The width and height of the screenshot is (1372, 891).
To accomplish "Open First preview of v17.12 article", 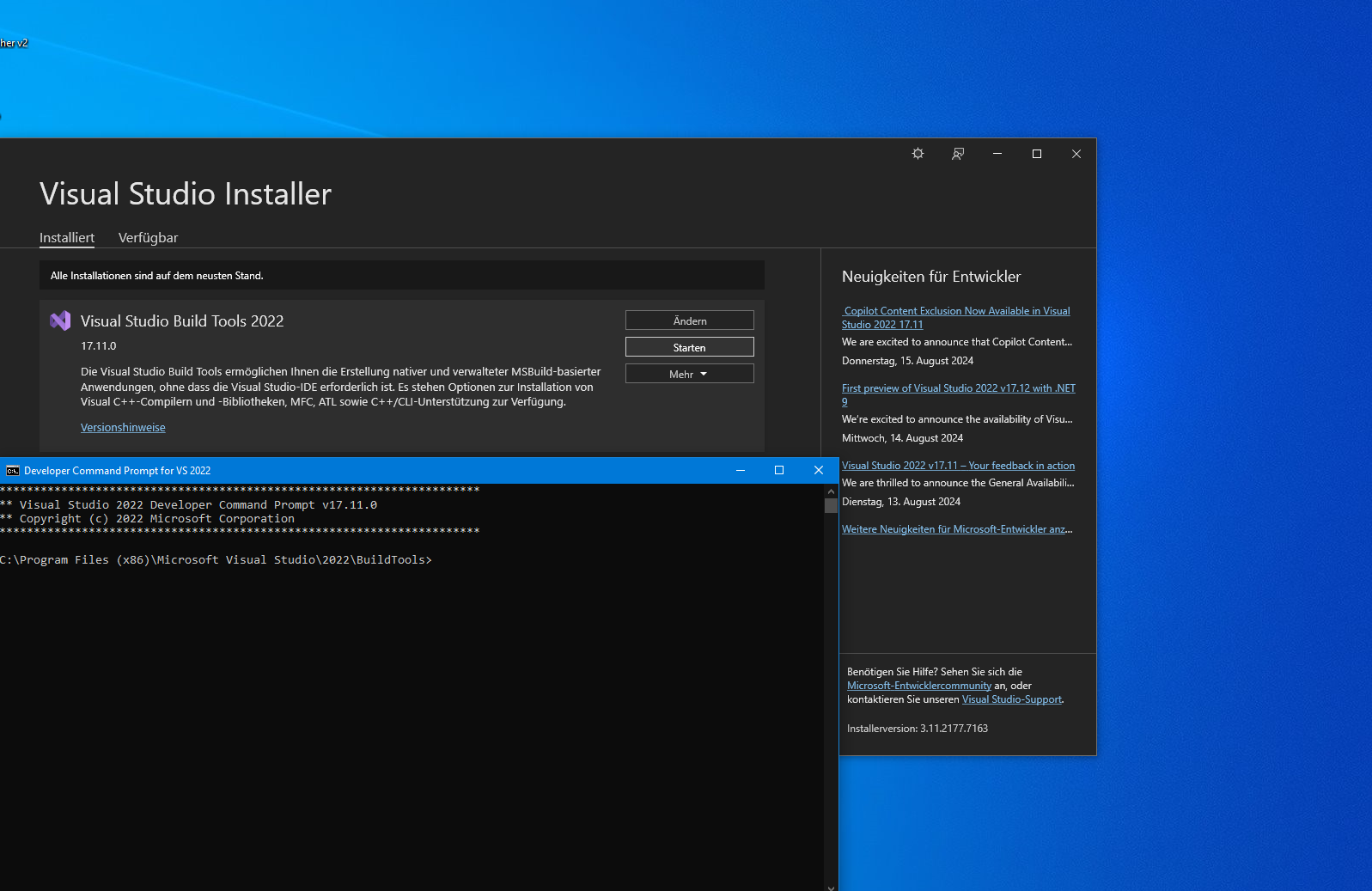I will click(959, 394).
